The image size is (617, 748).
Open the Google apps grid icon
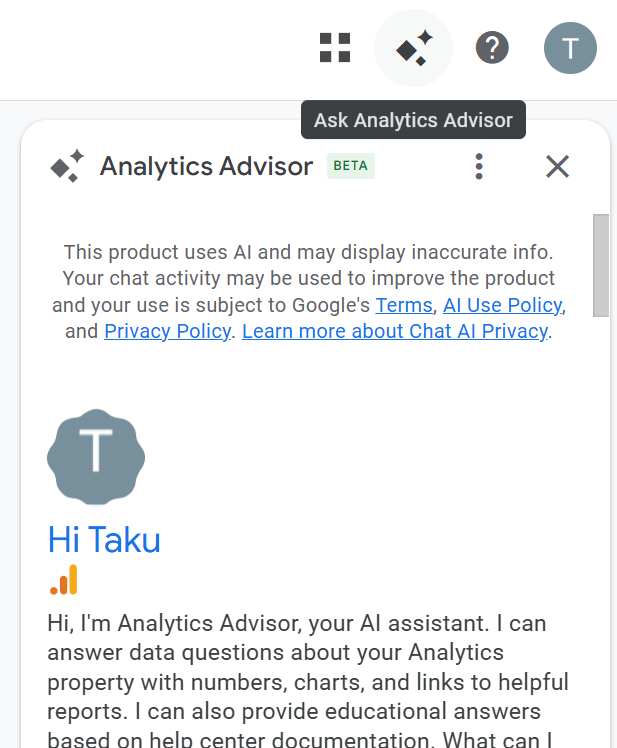click(335, 47)
